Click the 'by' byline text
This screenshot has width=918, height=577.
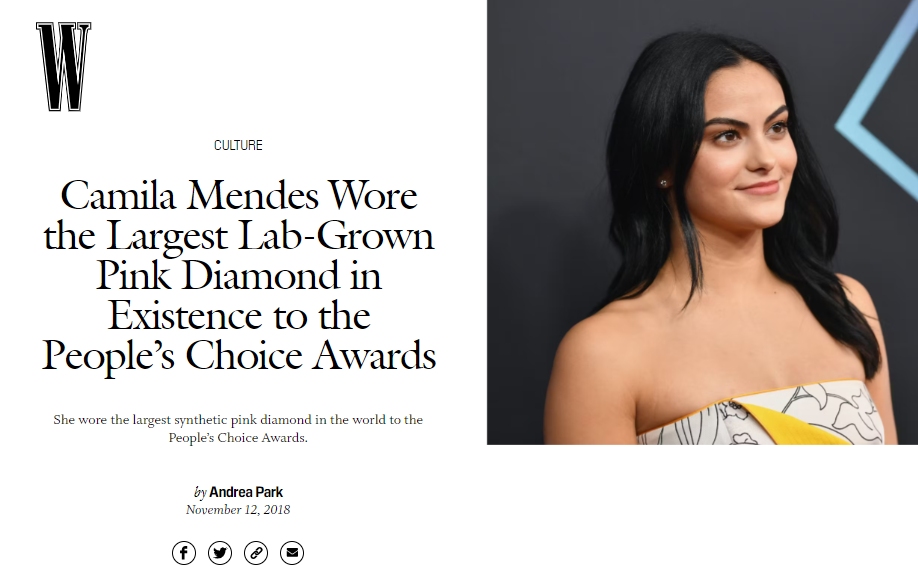coord(202,492)
